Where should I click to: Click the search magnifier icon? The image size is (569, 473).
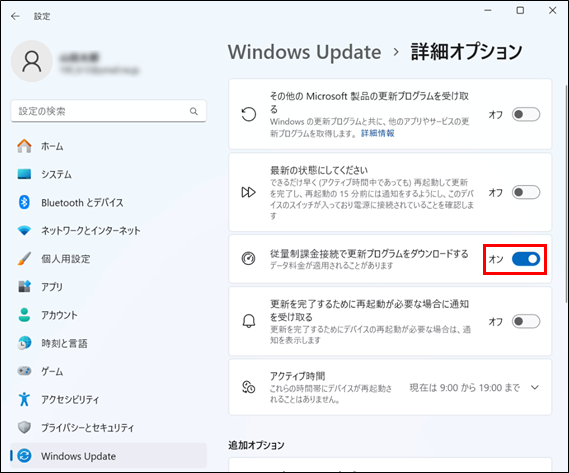coord(194,111)
